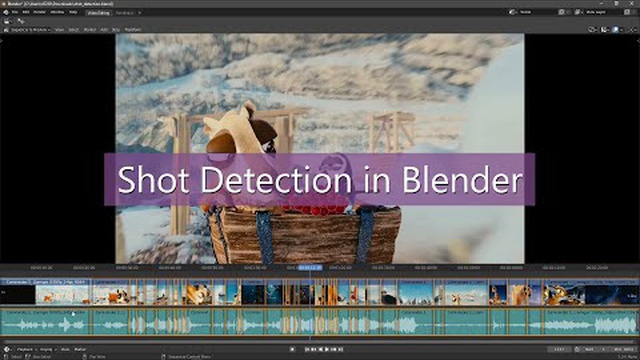
Task: Click the plus icon to add workspace
Action: click(x=140, y=13)
